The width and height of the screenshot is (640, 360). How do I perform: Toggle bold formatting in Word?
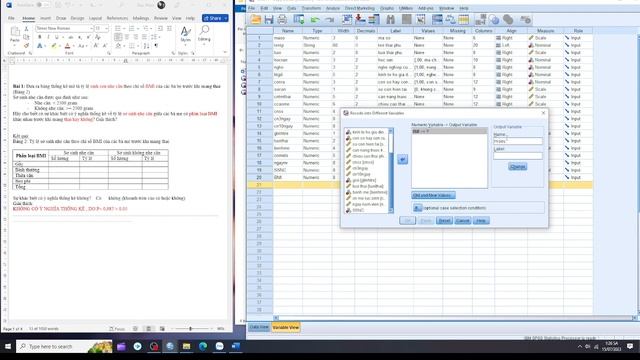coord(40,37)
